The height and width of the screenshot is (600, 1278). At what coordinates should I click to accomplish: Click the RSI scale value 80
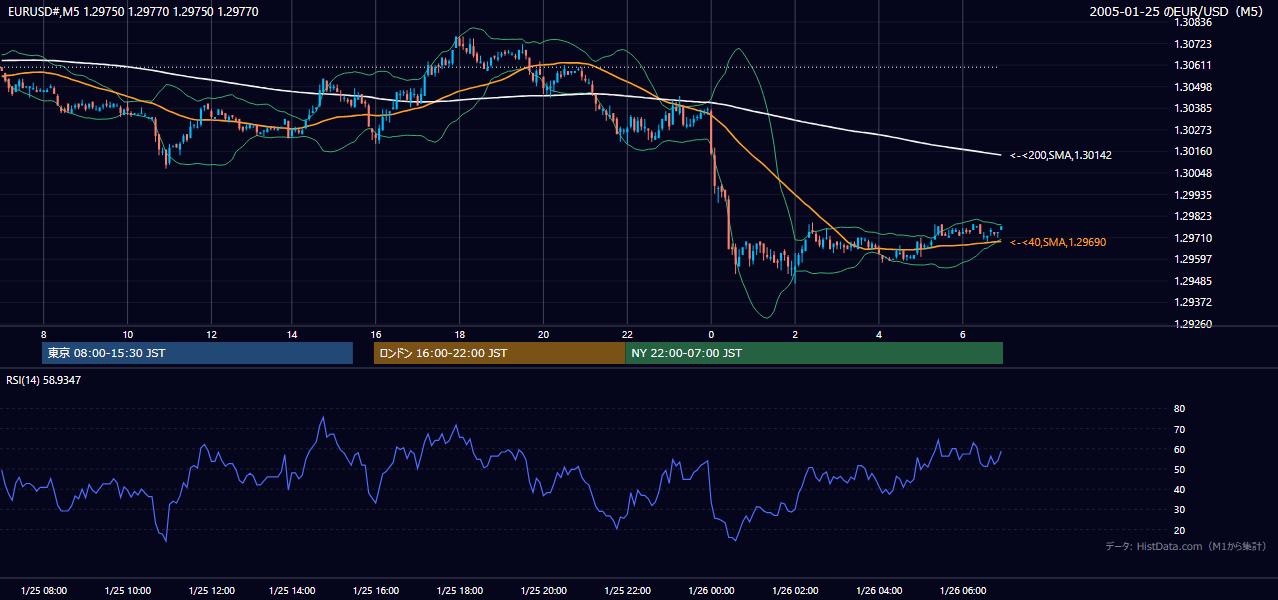point(1179,409)
